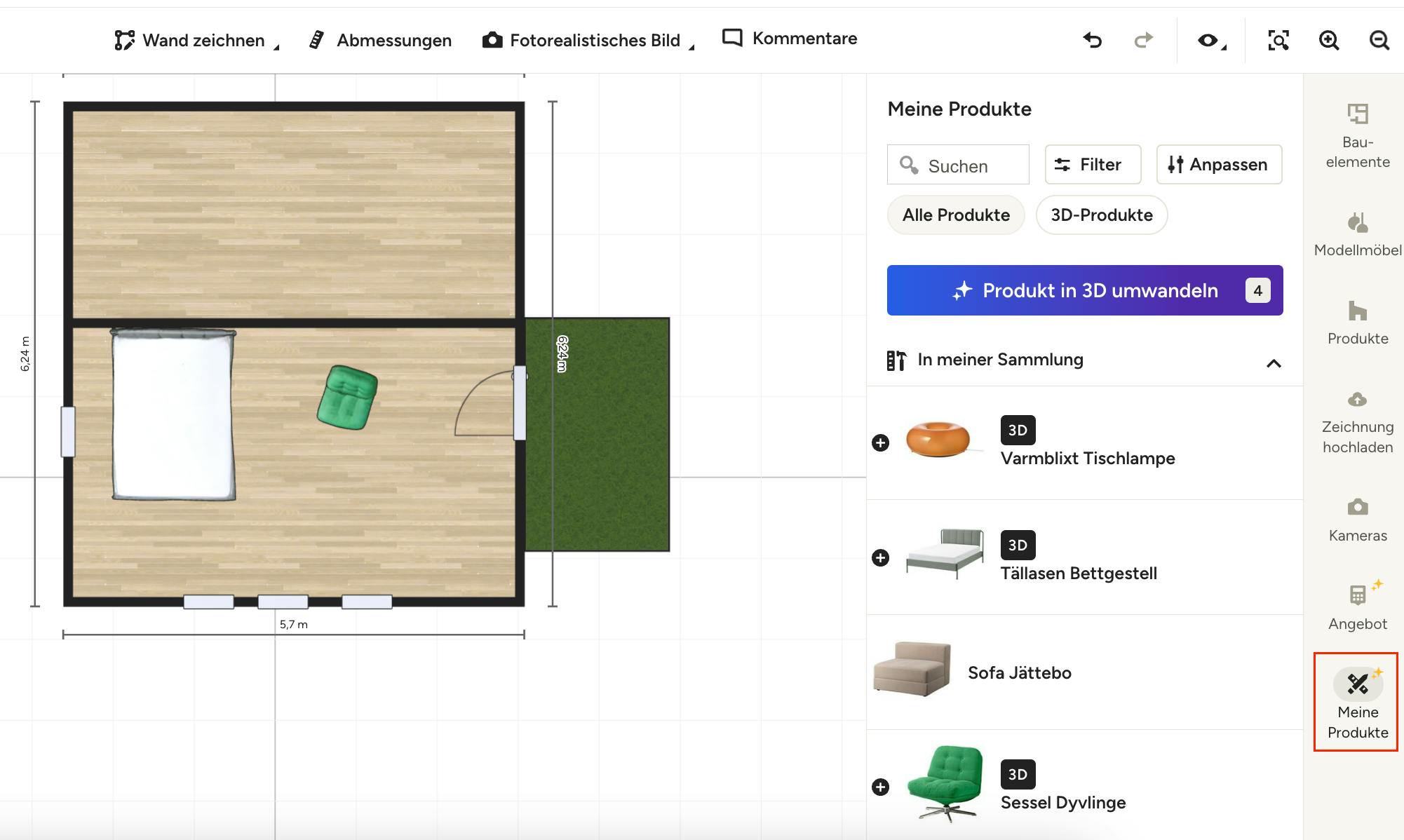Click the redo arrow icon

tap(1143, 40)
